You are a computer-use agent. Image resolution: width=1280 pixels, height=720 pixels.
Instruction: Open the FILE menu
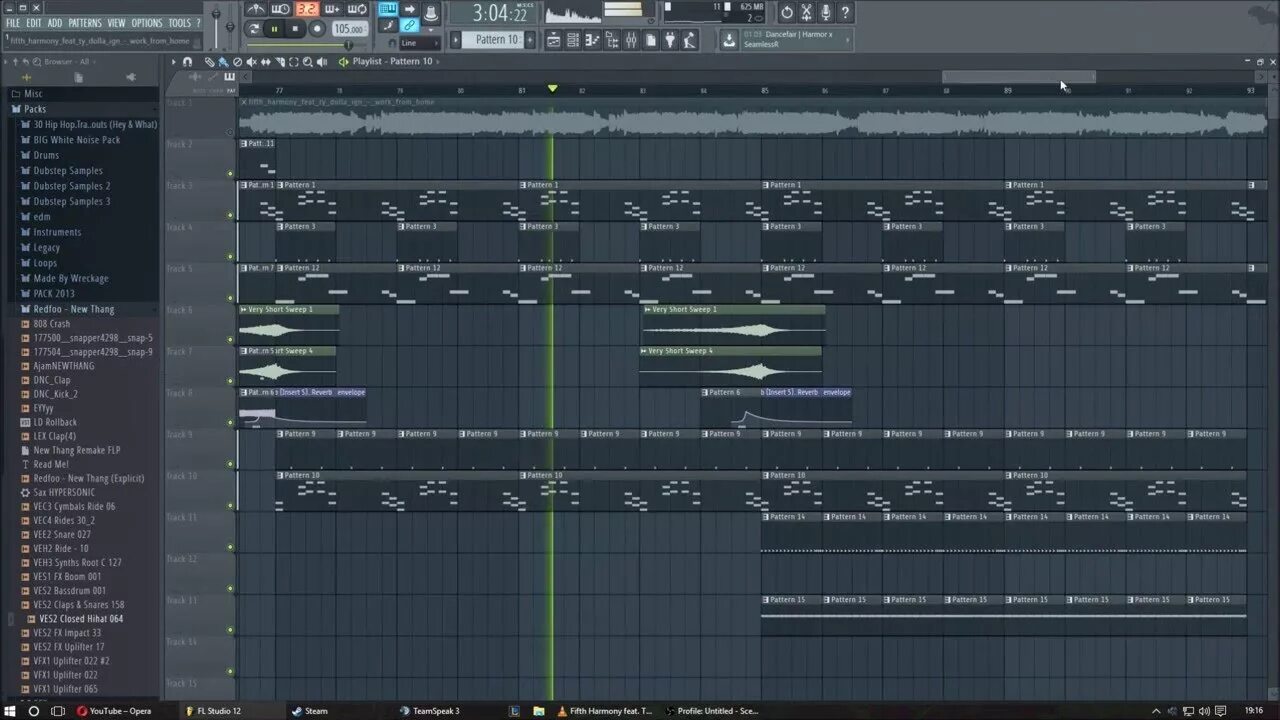click(13, 23)
